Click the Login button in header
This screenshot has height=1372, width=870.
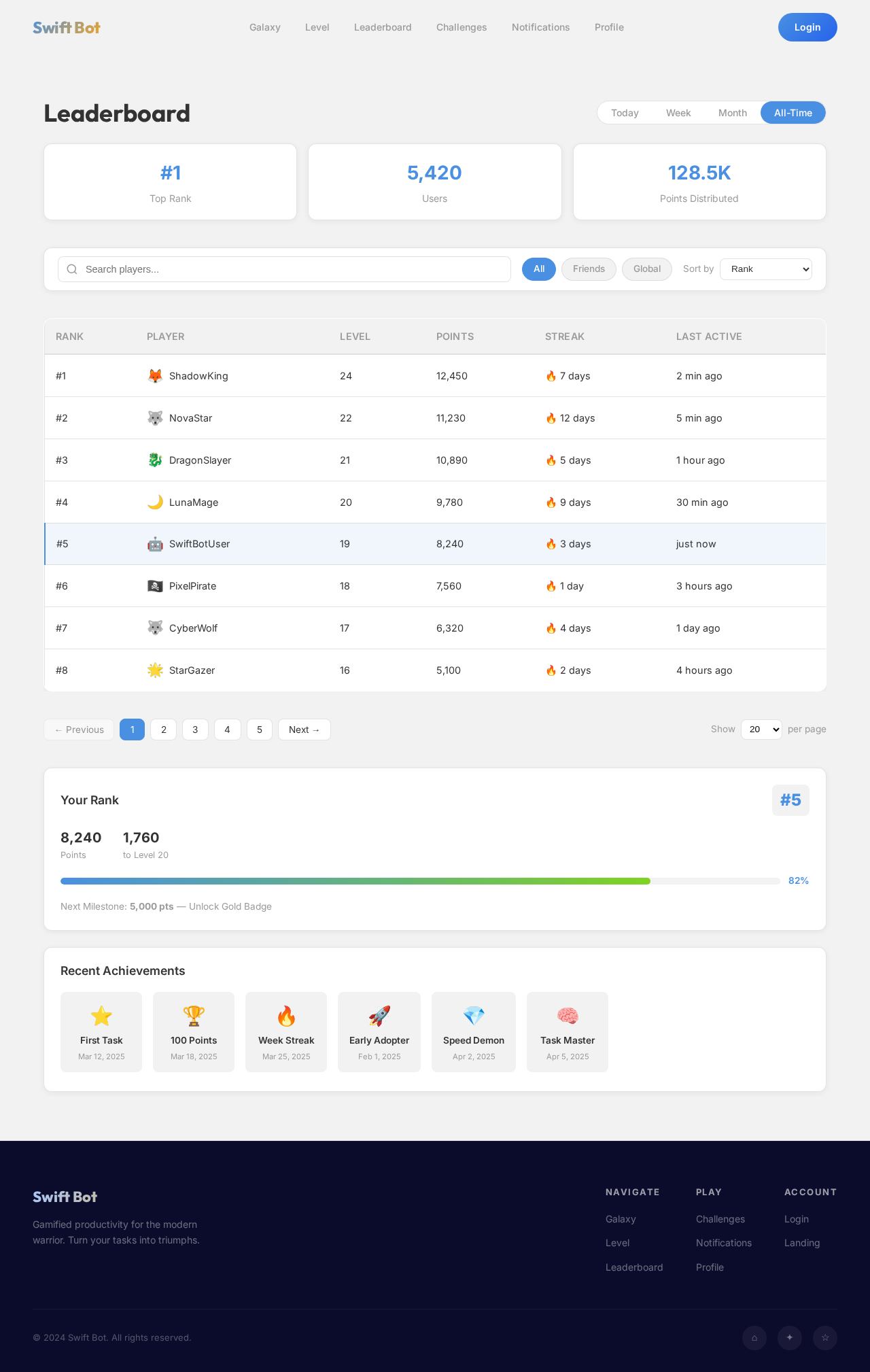pyautogui.click(x=807, y=27)
